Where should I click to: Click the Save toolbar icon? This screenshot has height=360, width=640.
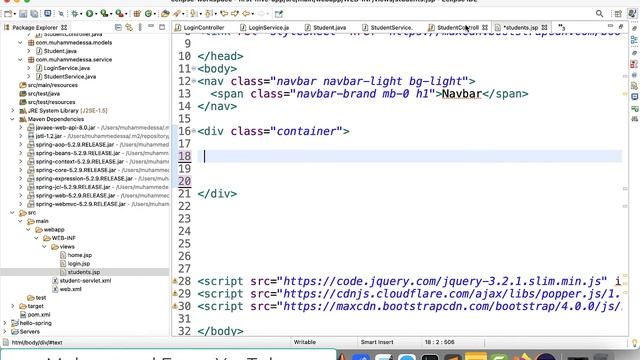click(23, 13)
